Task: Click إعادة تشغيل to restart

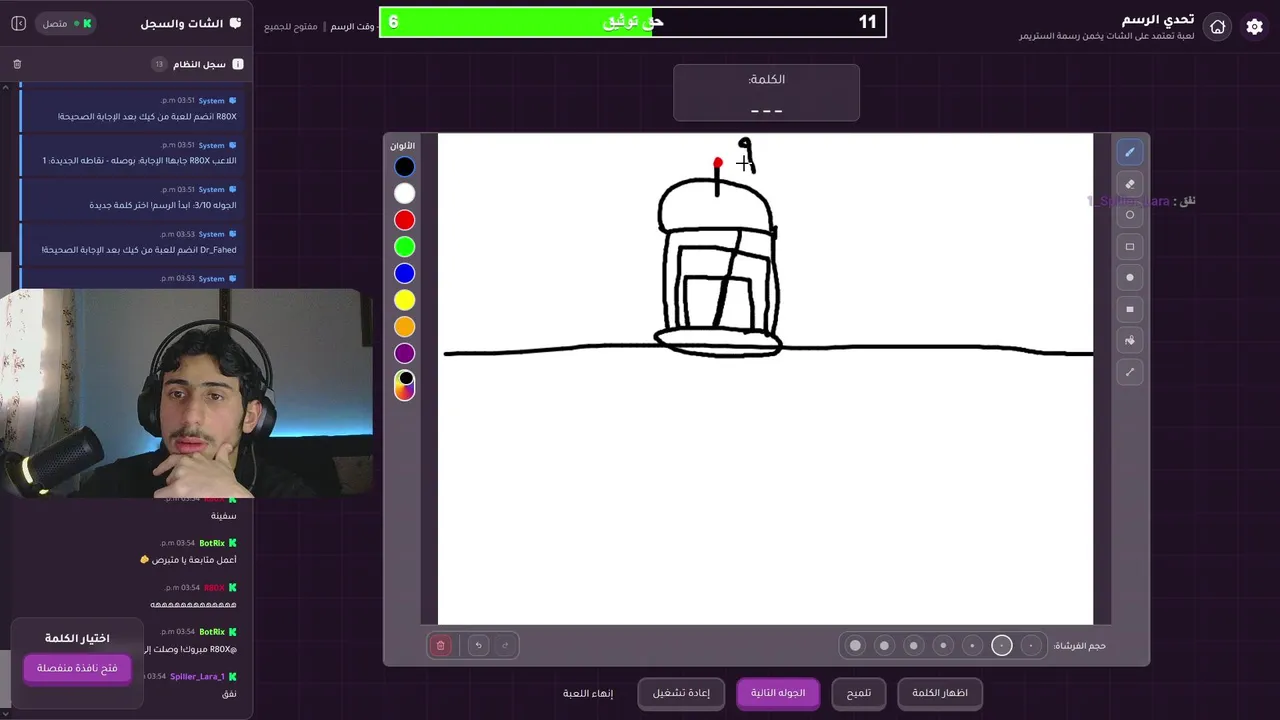Action: [681, 693]
